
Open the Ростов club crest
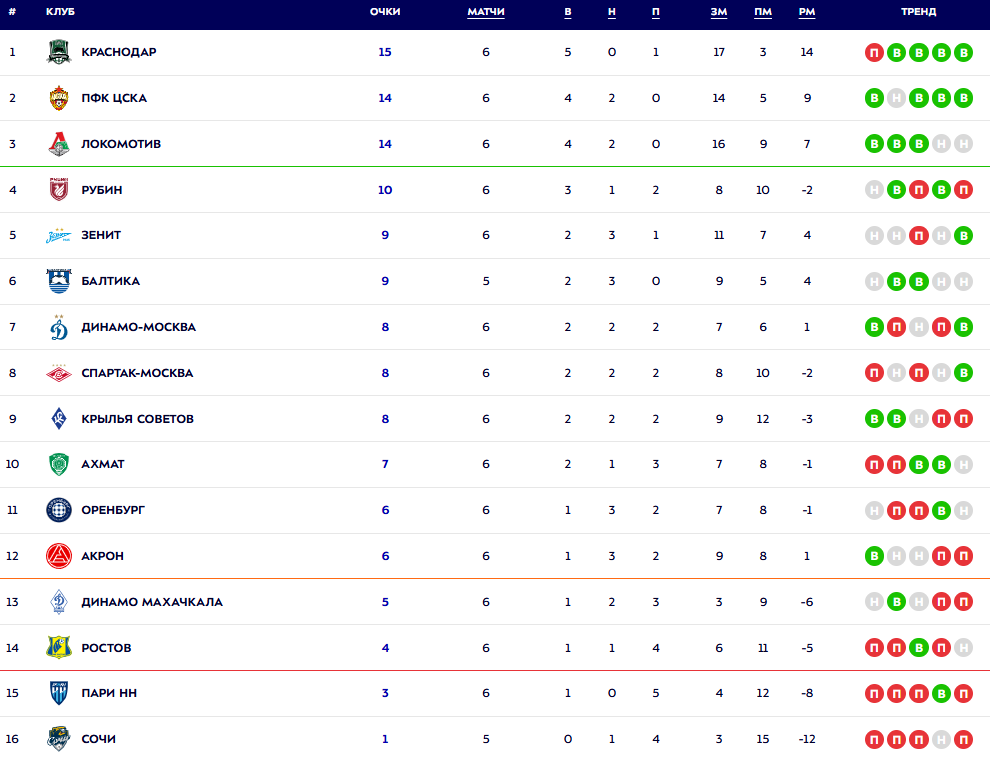[x=59, y=648]
